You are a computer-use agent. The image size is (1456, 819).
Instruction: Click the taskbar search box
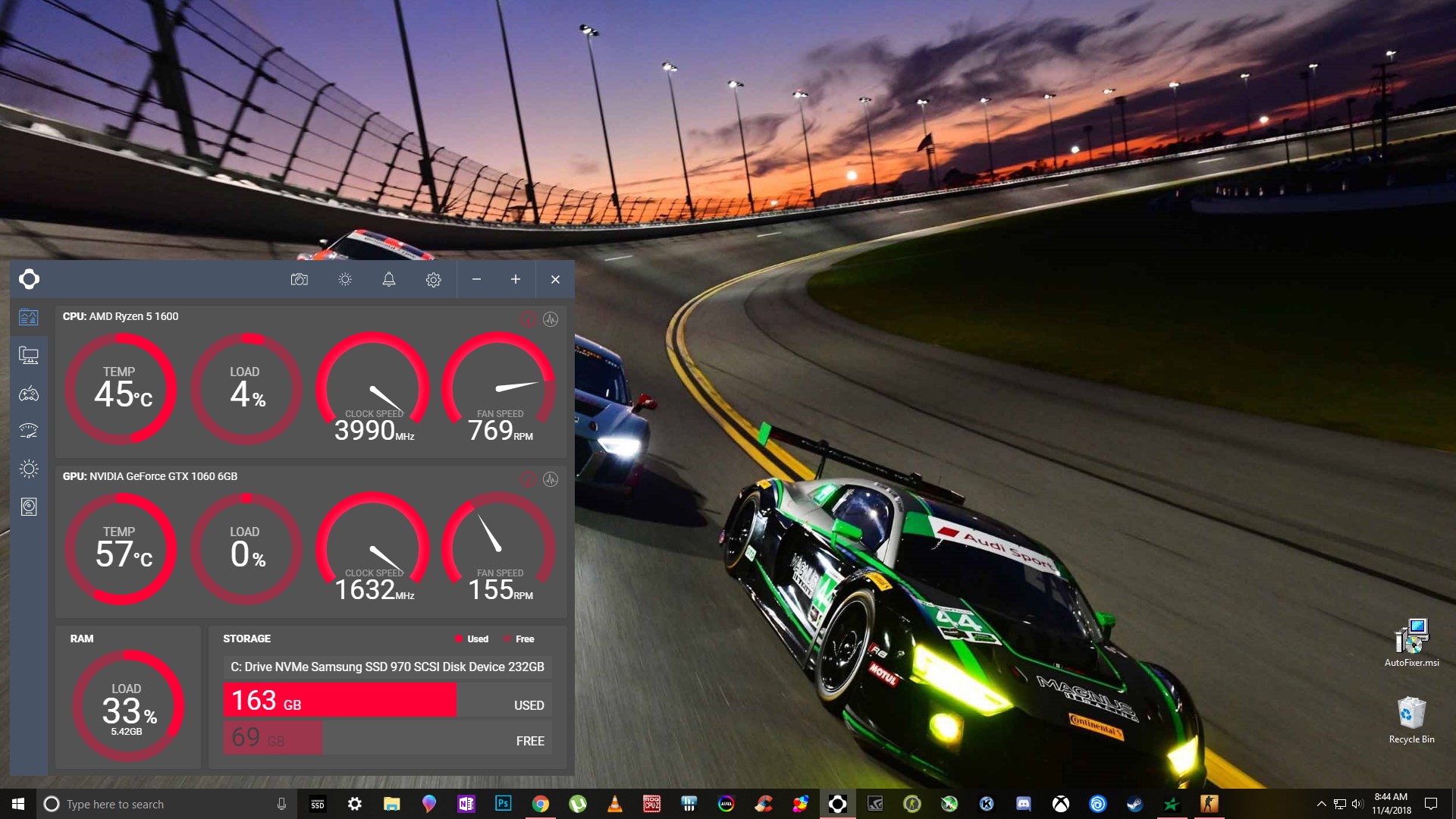[168, 804]
